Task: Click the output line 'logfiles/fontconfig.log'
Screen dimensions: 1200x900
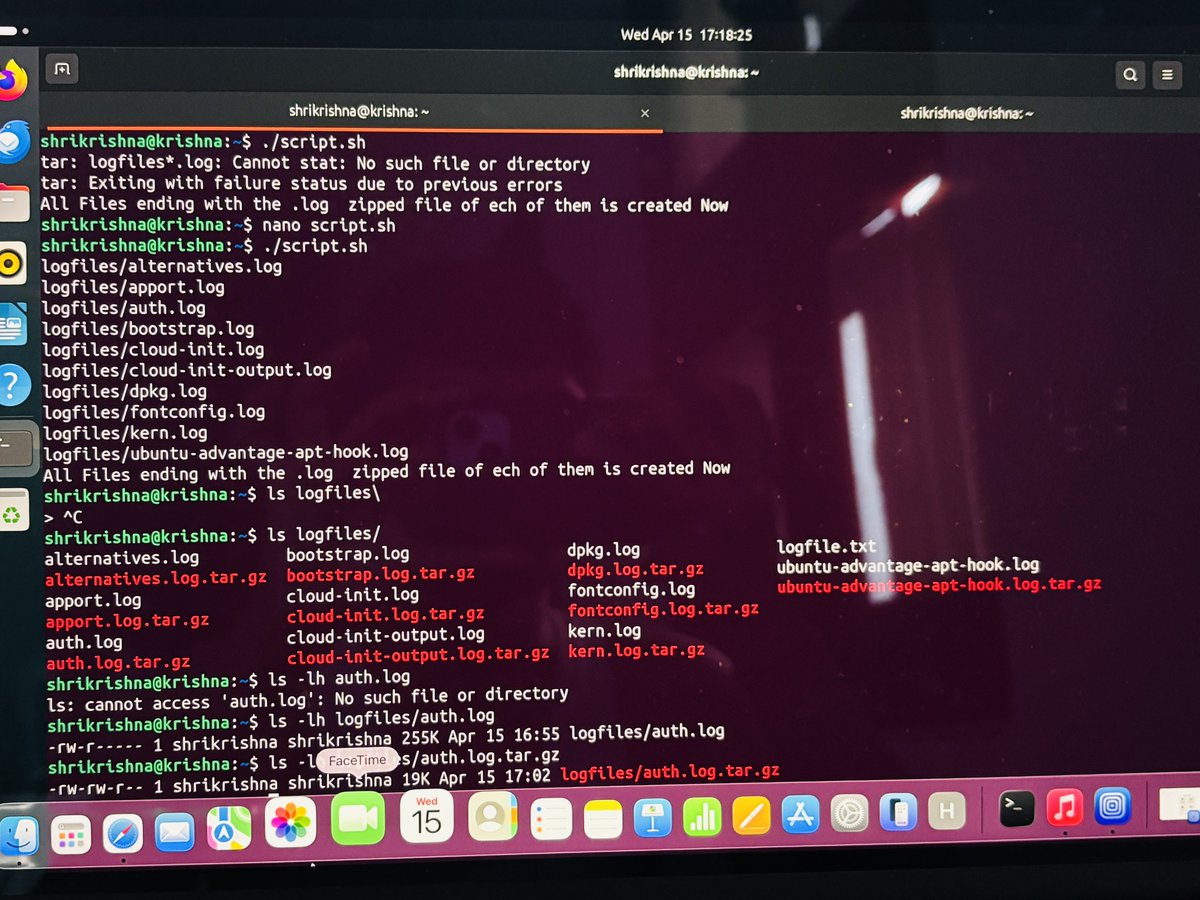Action: coord(153,412)
